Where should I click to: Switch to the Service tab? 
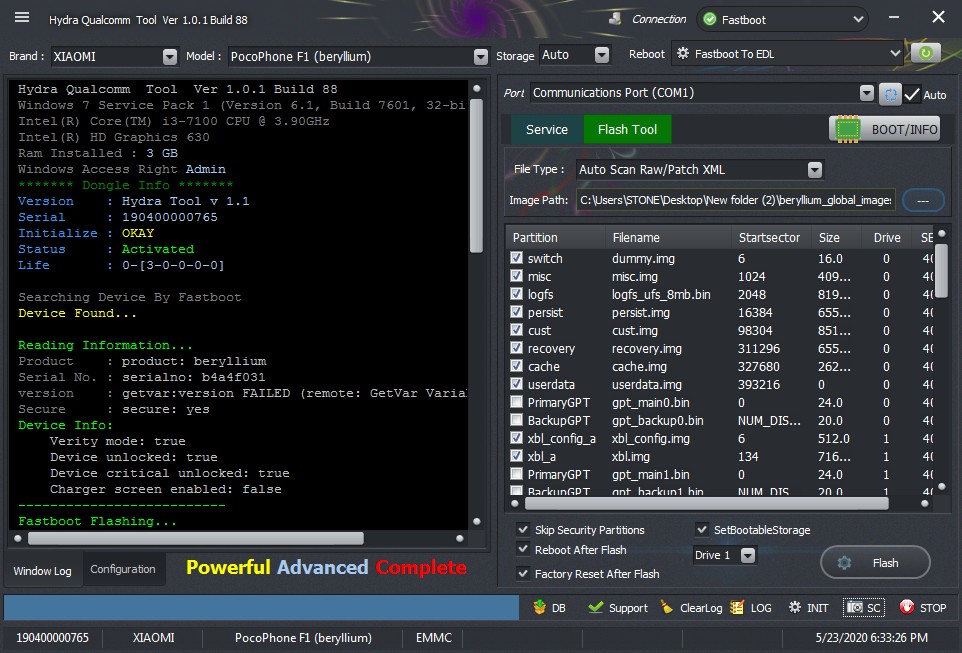pos(547,129)
